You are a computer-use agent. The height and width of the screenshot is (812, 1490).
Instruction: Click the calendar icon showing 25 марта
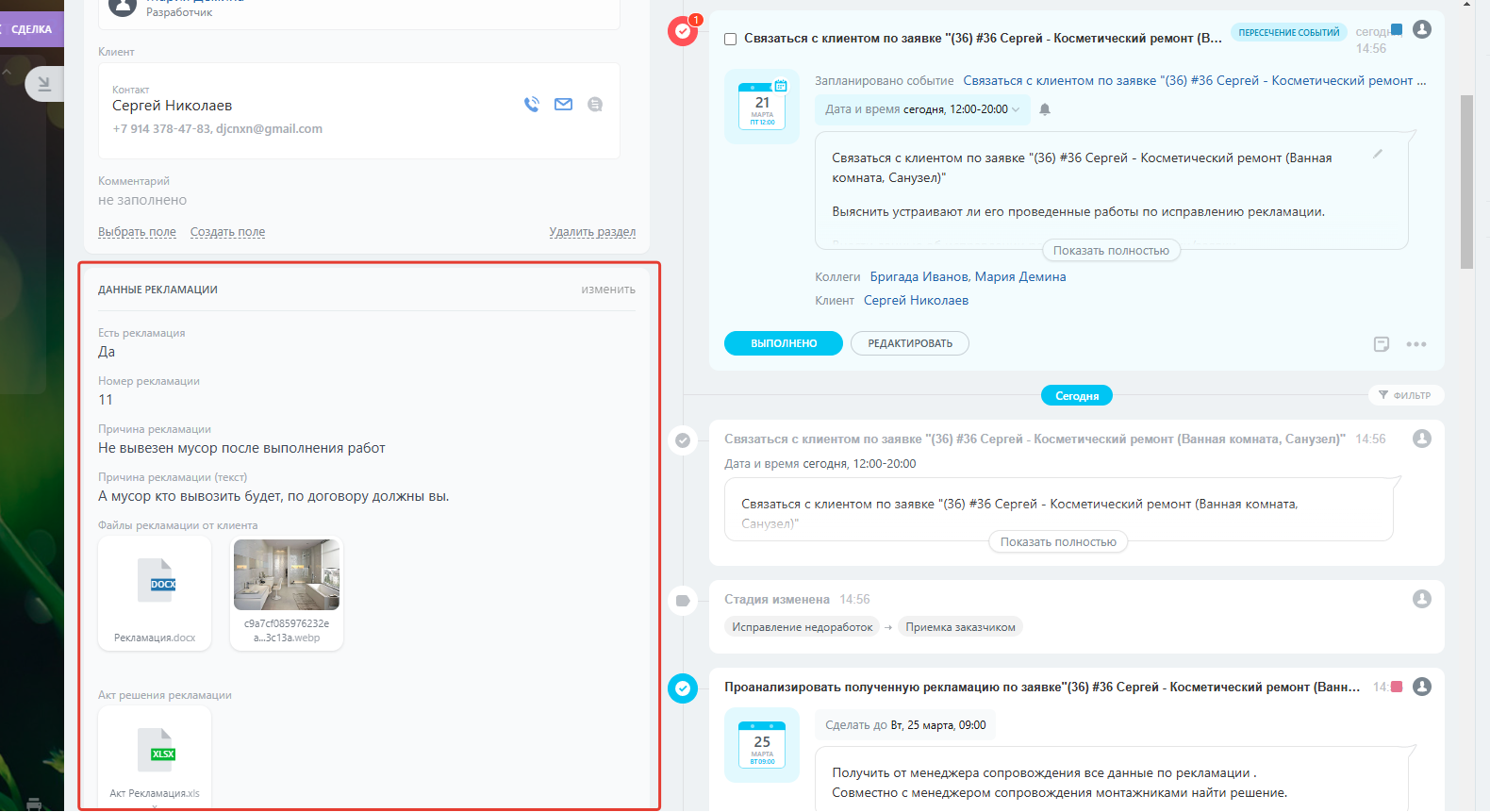click(762, 745)
